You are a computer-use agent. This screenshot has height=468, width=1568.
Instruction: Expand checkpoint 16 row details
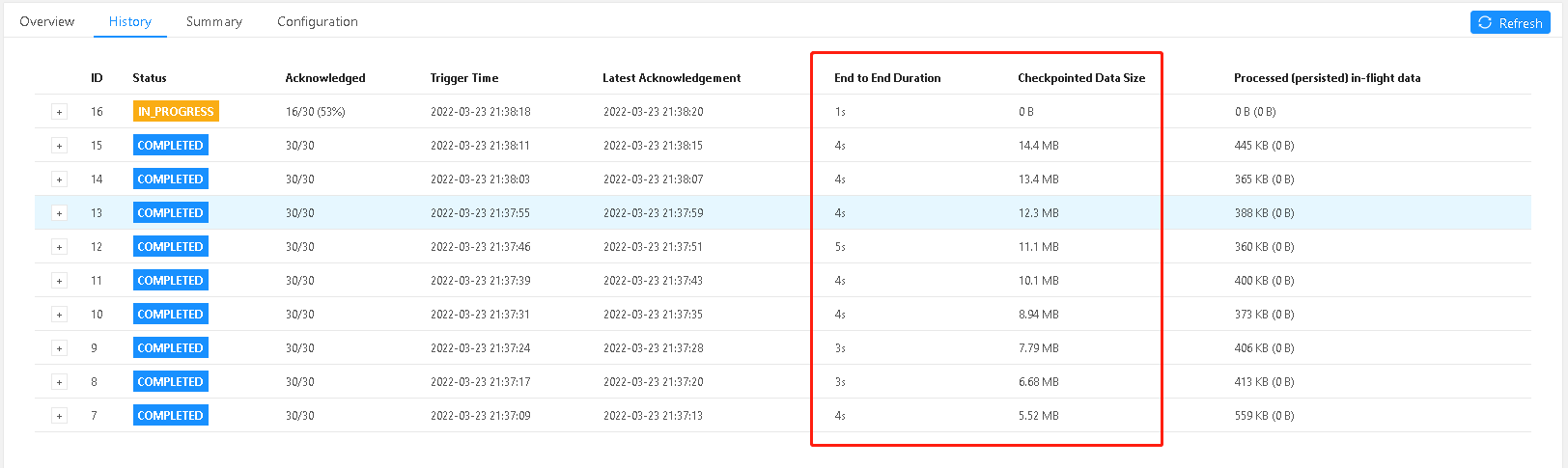pyautogui.click(x=59, y=112)
